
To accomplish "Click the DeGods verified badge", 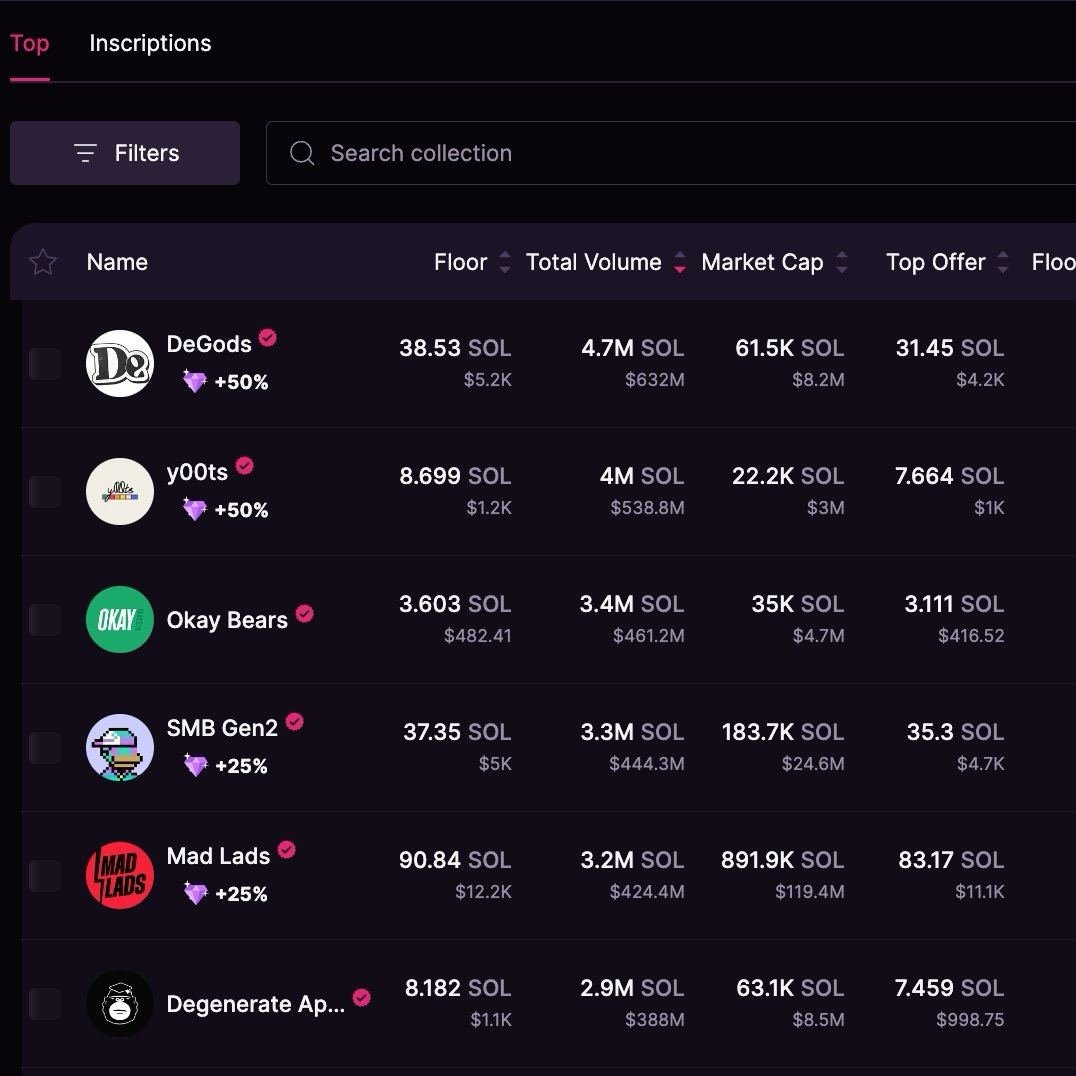I will pos(268,338).
